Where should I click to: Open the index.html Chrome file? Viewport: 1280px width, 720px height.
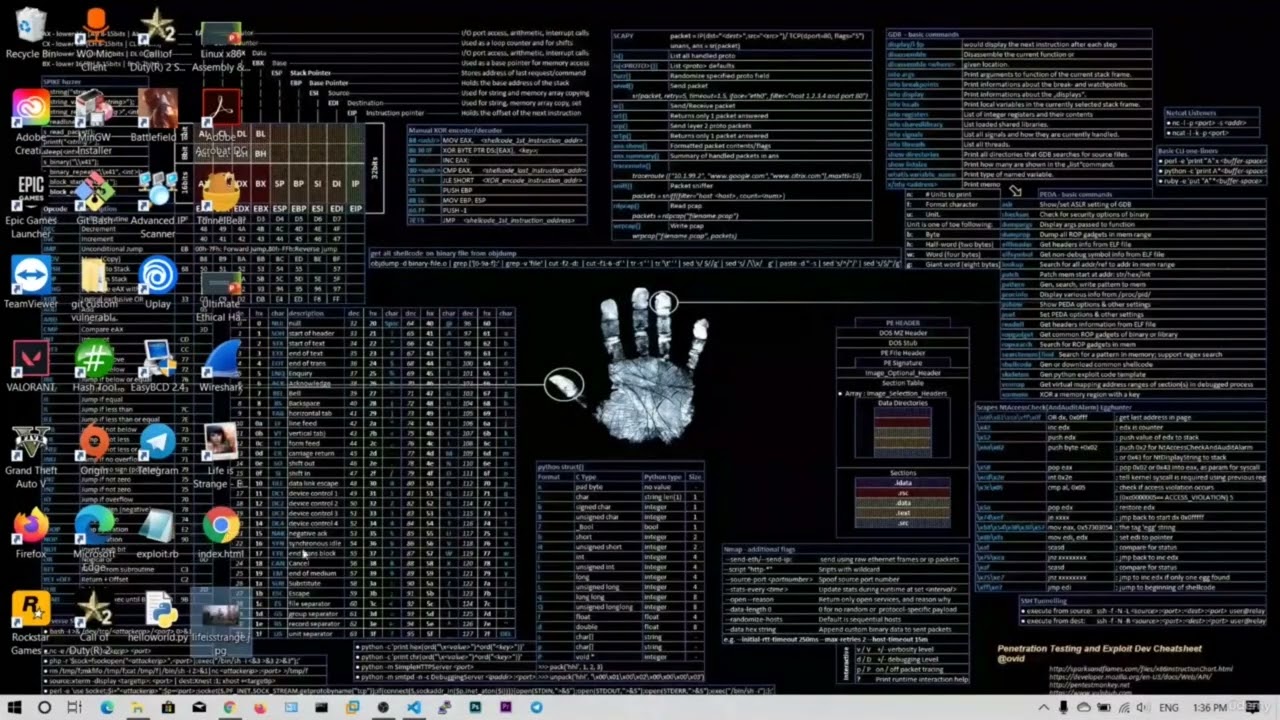tap(220, 528)
